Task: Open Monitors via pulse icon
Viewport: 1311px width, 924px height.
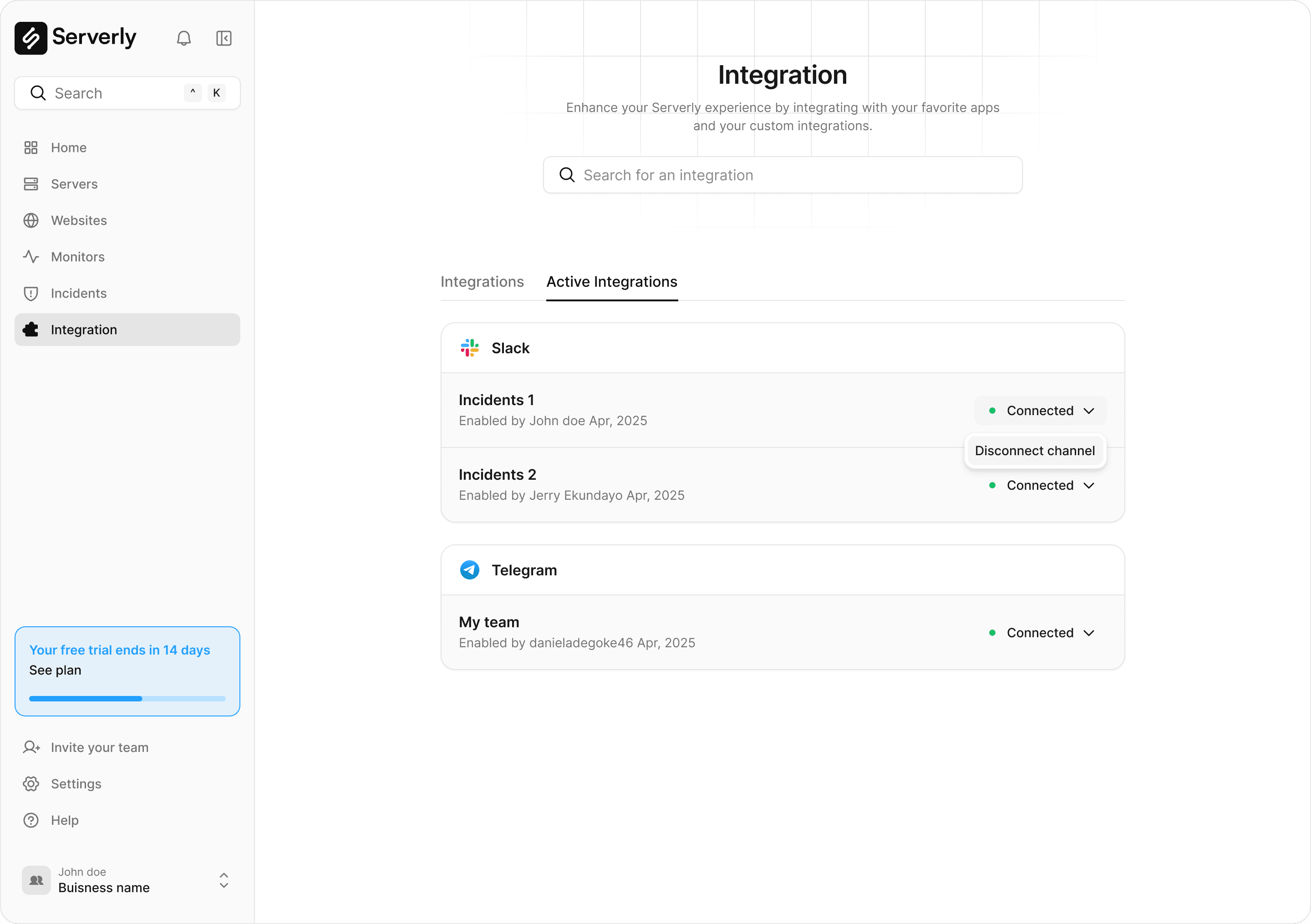Action: pyautogui.click(x=31, y=257)
